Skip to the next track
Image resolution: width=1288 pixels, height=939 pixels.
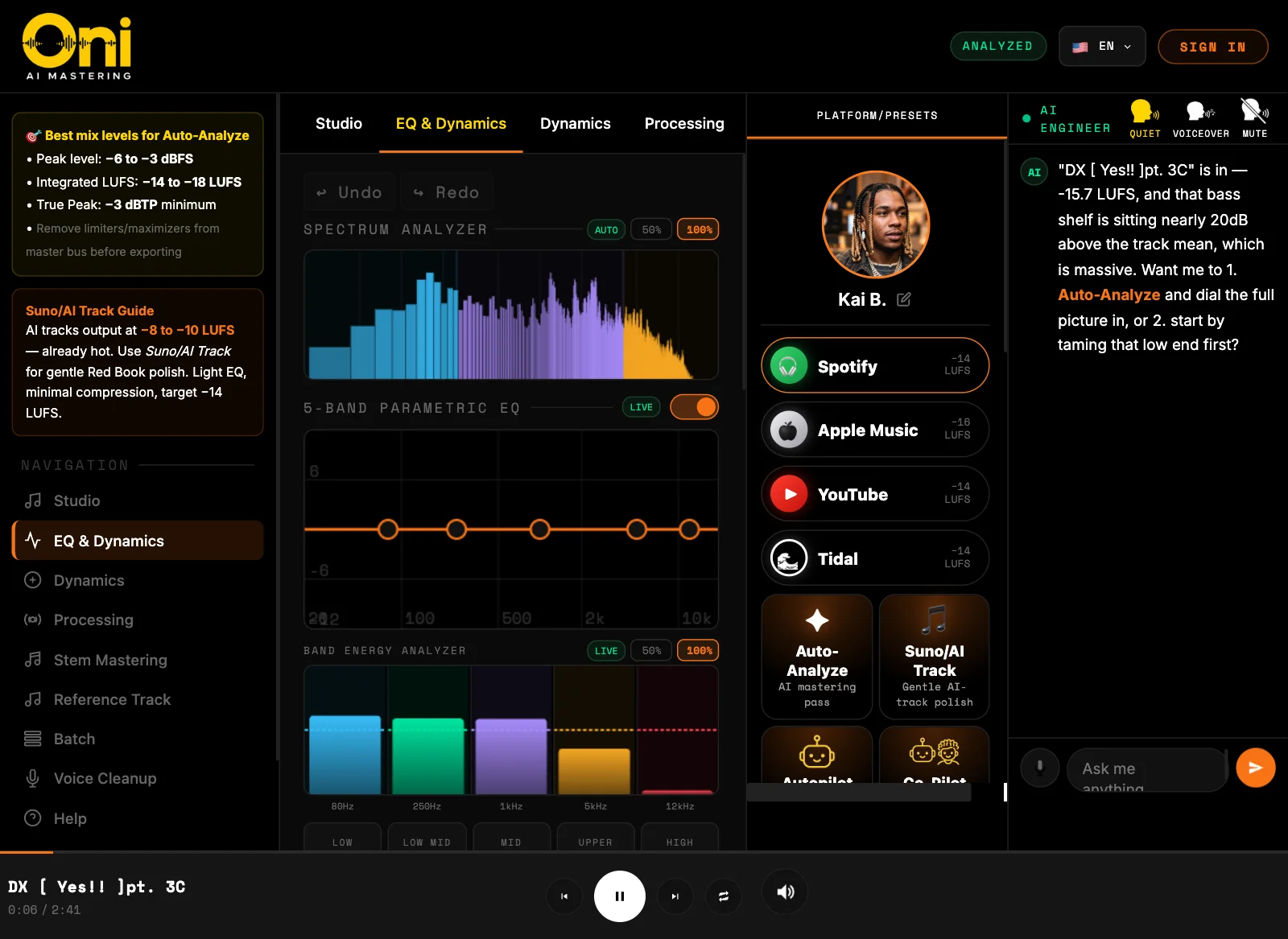[x=675, y=896]
